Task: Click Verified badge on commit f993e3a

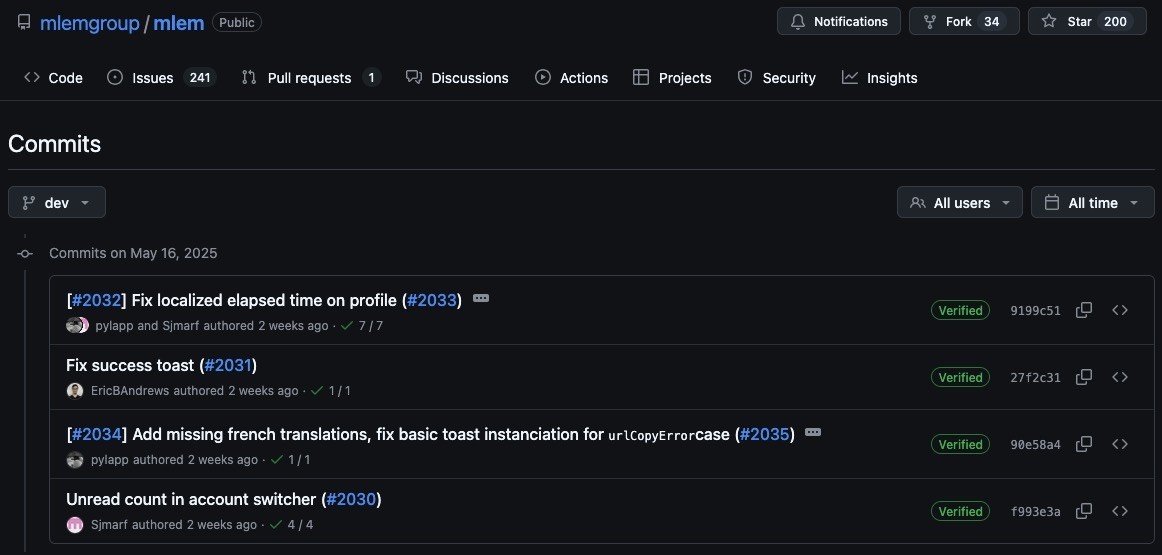Action: (960, 511)
